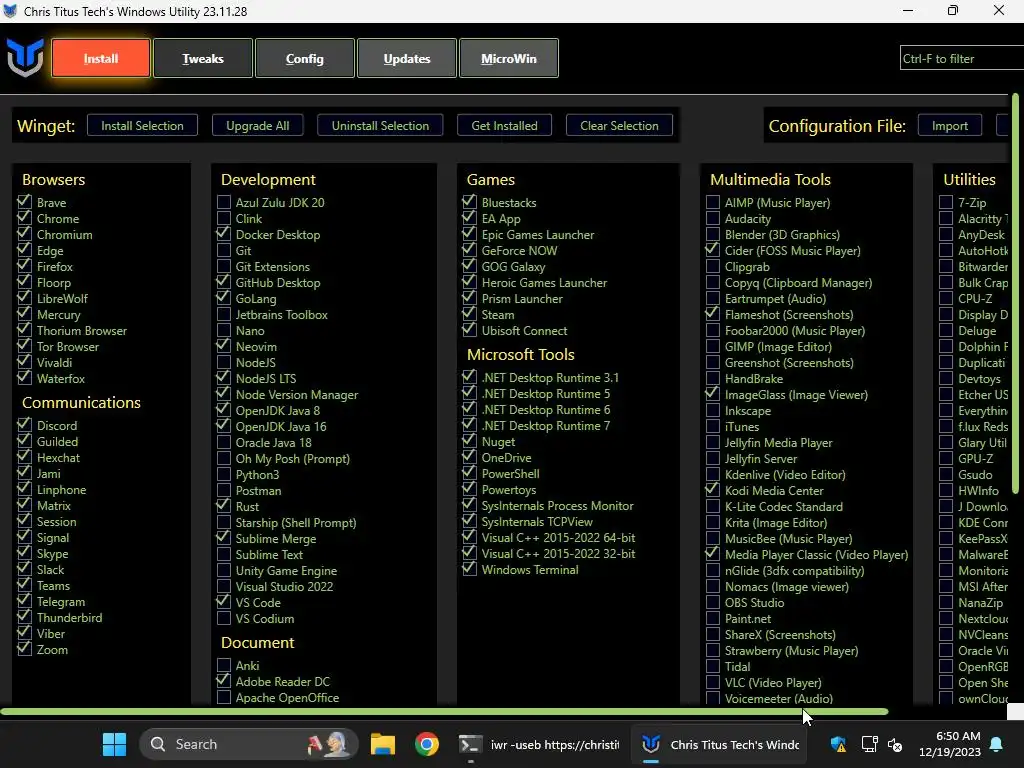Viewport: 1024px width, 768px height.
Task: Click Get Installed button
Action: [504, 125]
